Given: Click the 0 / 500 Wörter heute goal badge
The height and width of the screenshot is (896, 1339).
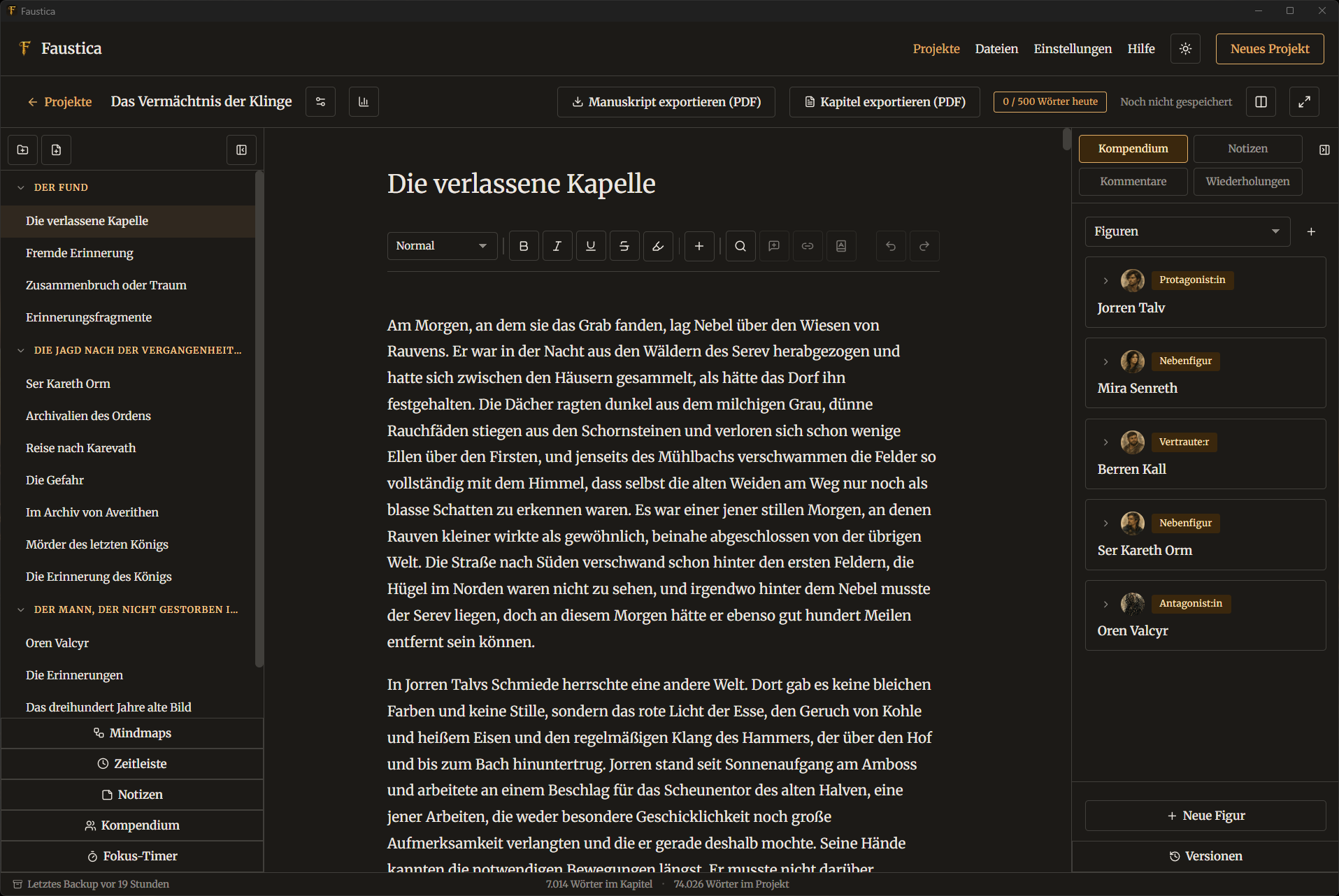Looking at the screenshot, I should click(1050, 102).
